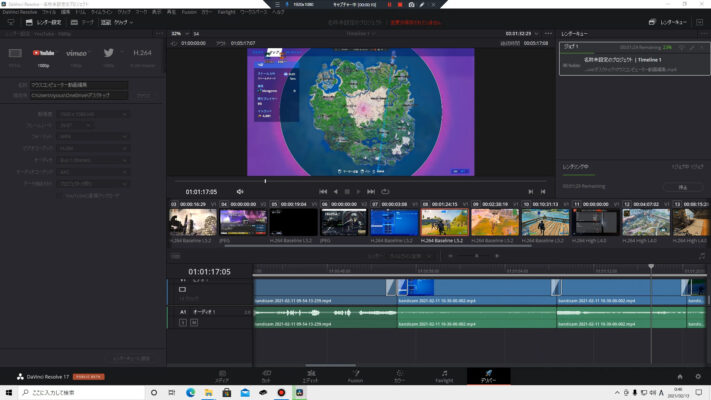711x400 pixels.
Task: Jump to first frame in viewer
Action: (x=323, y=192)
